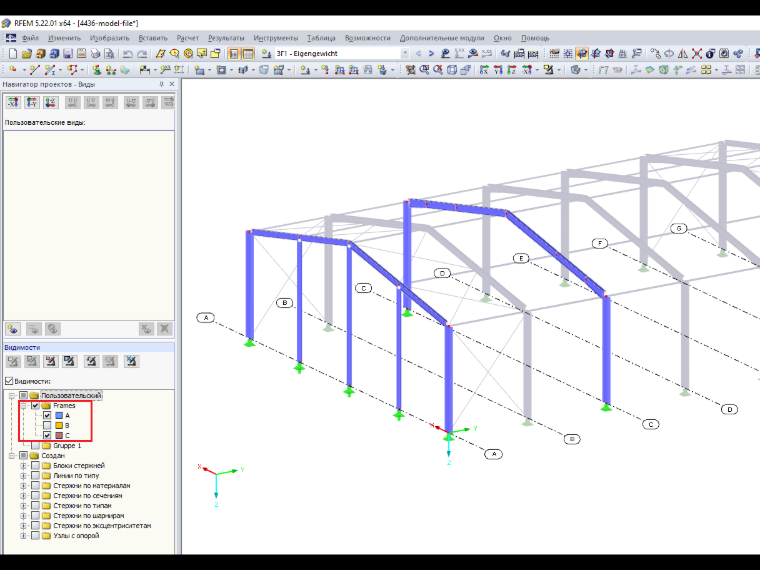Screen dimensions: 760x570
Task: Click the table display icon in toolbar
Action: coord(248,54)
